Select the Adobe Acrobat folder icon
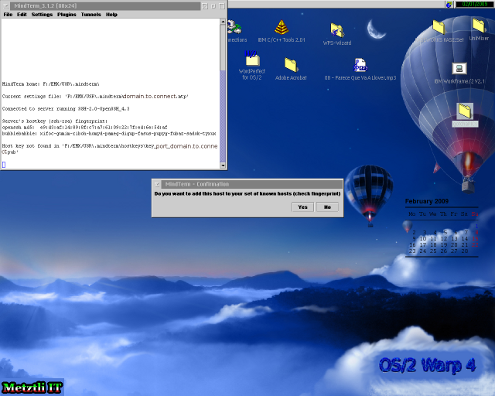Viewport: 495px width, 396px height. click(291, 65)
